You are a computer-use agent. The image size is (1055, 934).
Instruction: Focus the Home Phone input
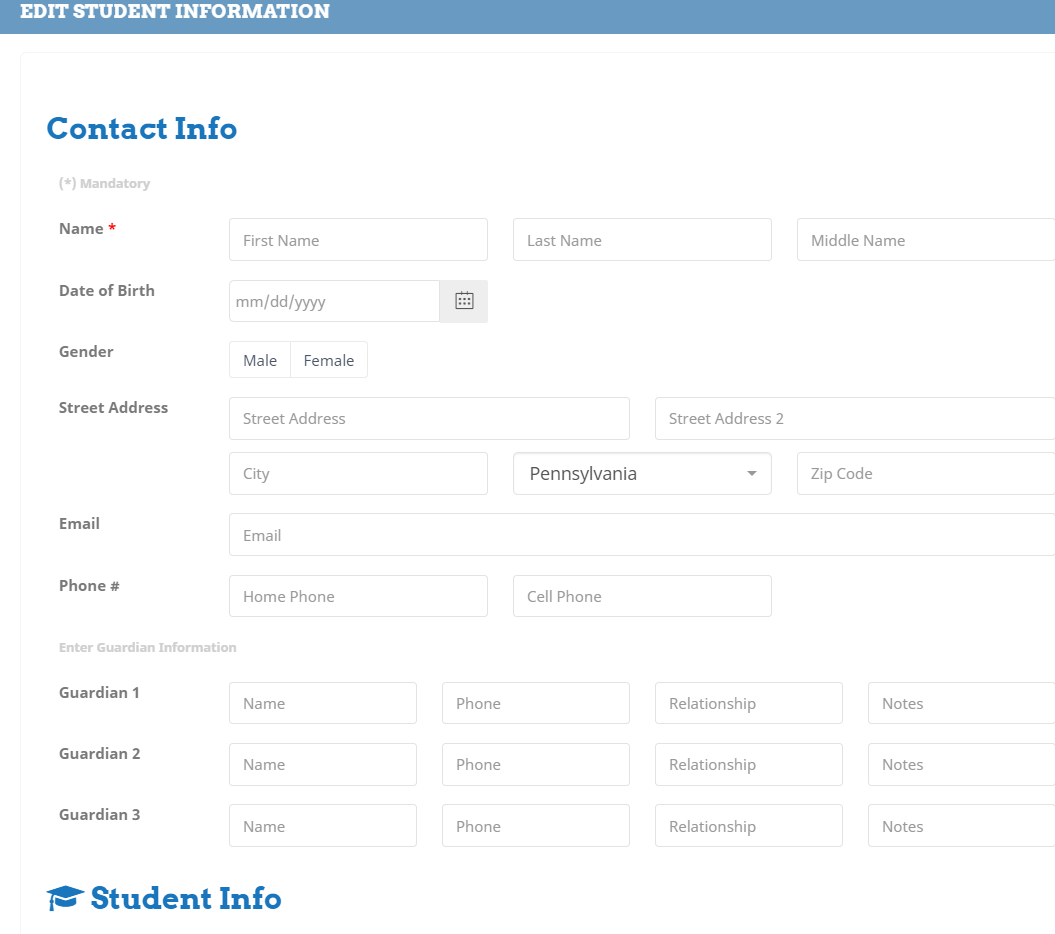point(358,596)
